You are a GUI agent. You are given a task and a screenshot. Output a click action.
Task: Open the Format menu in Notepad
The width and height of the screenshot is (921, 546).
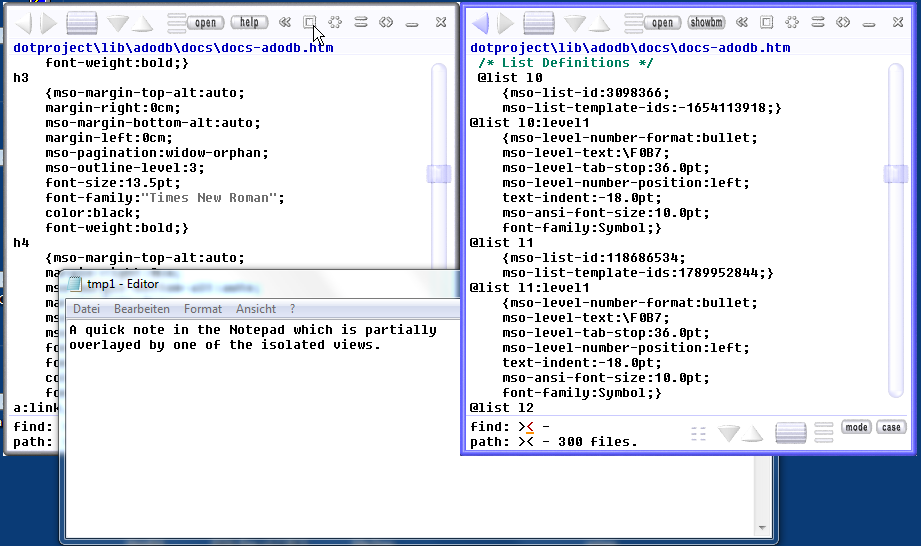pyautogui.click(x=203, y=309)
